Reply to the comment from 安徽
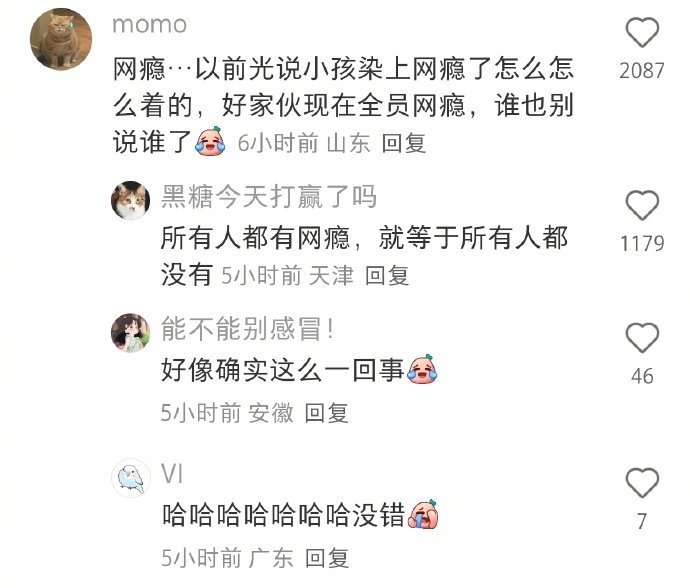This screenshot has height=588, width=690. tap(327, 413)
